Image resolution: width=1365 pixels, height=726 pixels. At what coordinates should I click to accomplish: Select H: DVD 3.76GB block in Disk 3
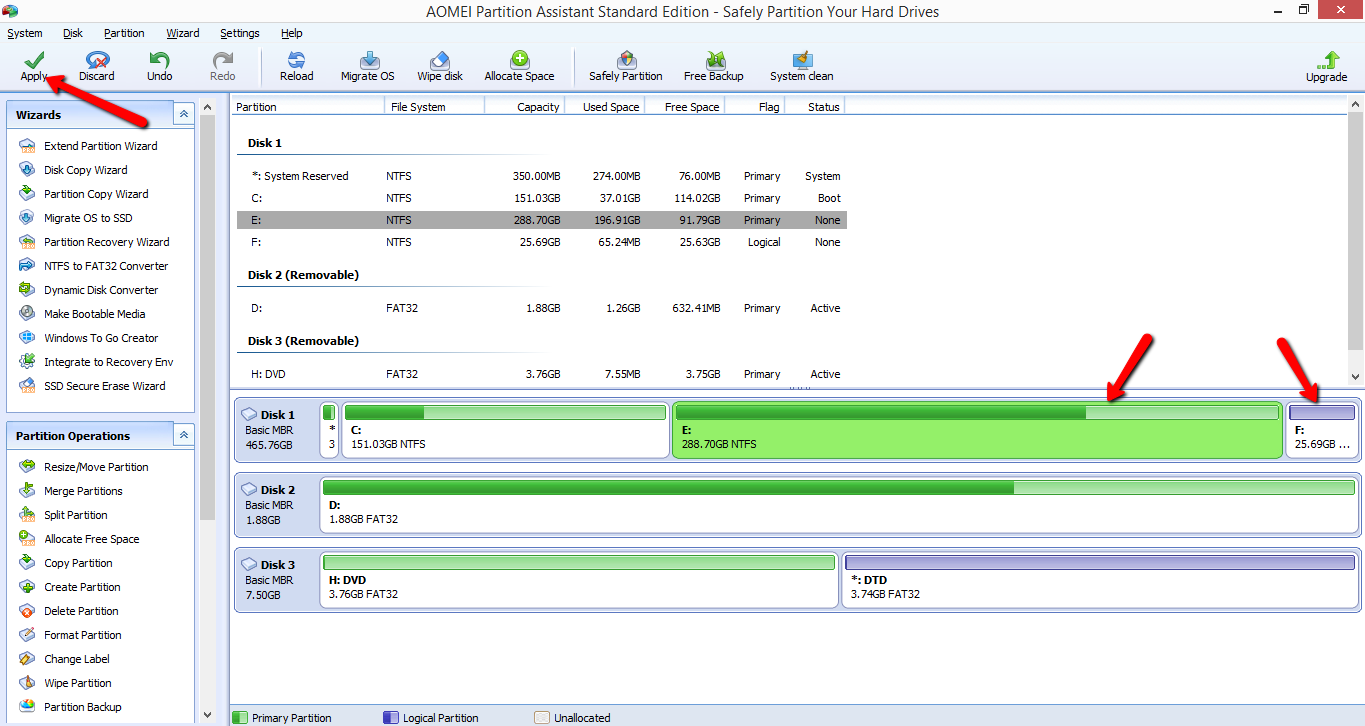point(579,579)
